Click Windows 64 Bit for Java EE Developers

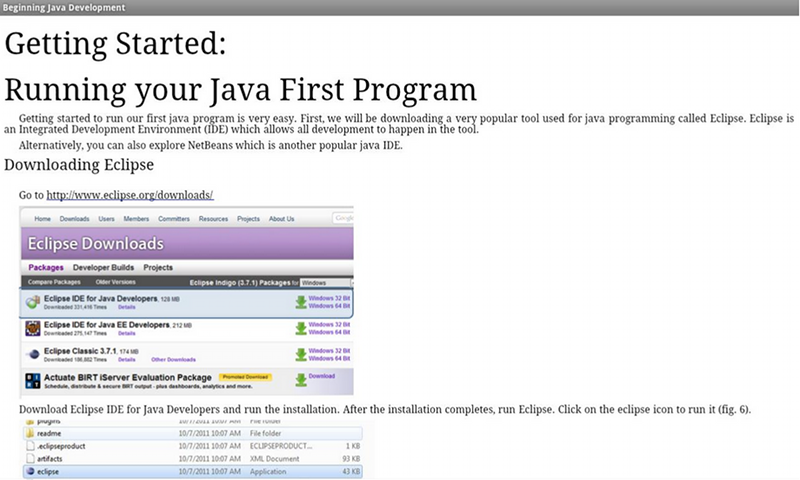(x=329, y=332)
